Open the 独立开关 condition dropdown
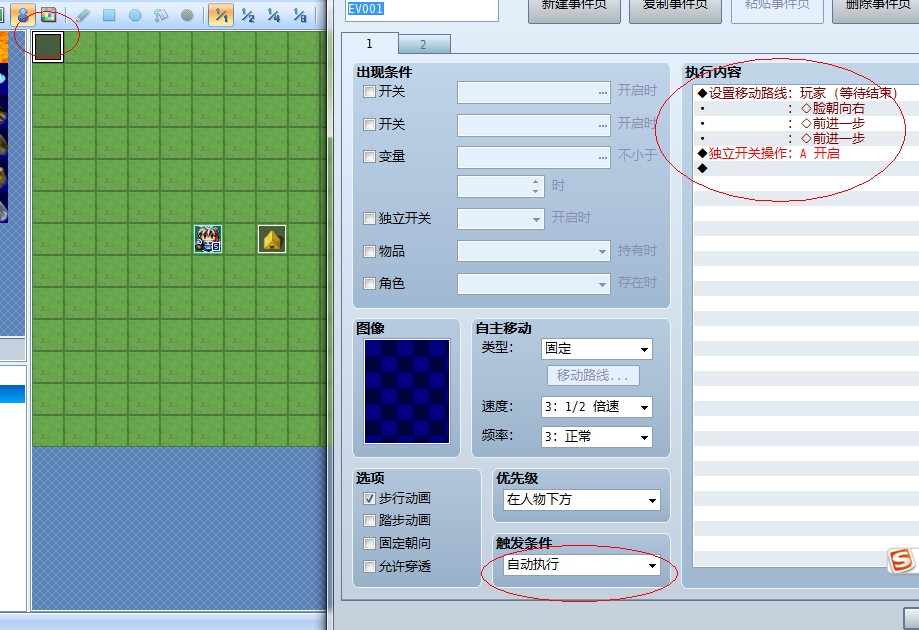The height and width of the screenshot is (630, 919). pos(501,219)
